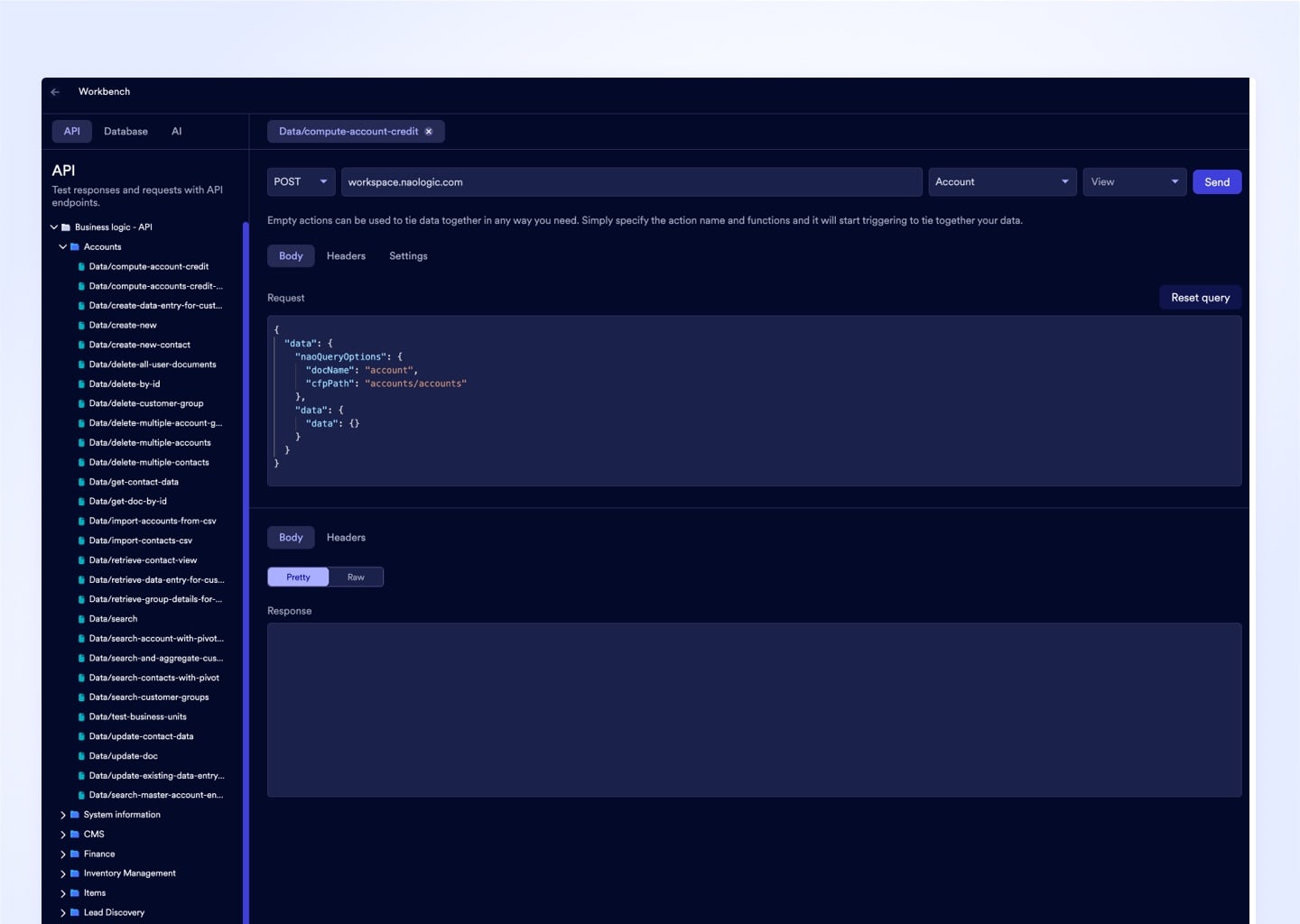This screenshot has width=1300, height=924.
Task: Open the AI tab
Action: click(x=177, y=132)
